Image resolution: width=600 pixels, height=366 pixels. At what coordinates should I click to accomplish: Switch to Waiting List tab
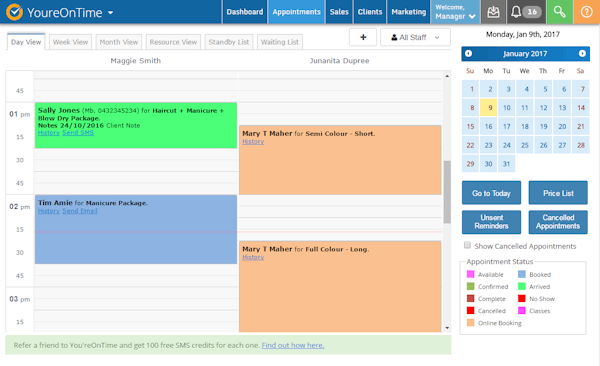280,42
